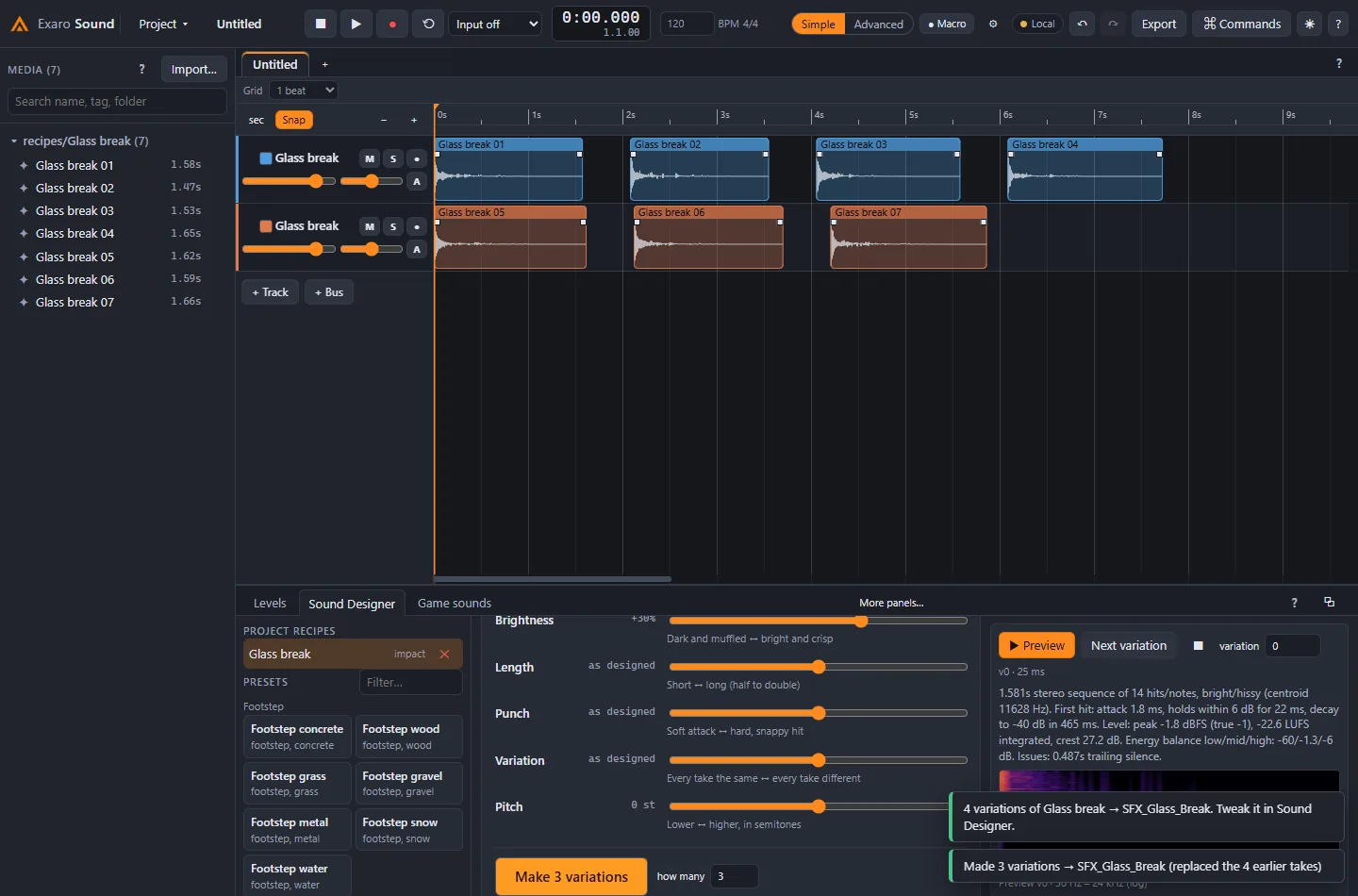Open the Grid 1 beat dropdown
This screenshot has width=1358, height=896.
pyautogui.click(x=303, y=91)
